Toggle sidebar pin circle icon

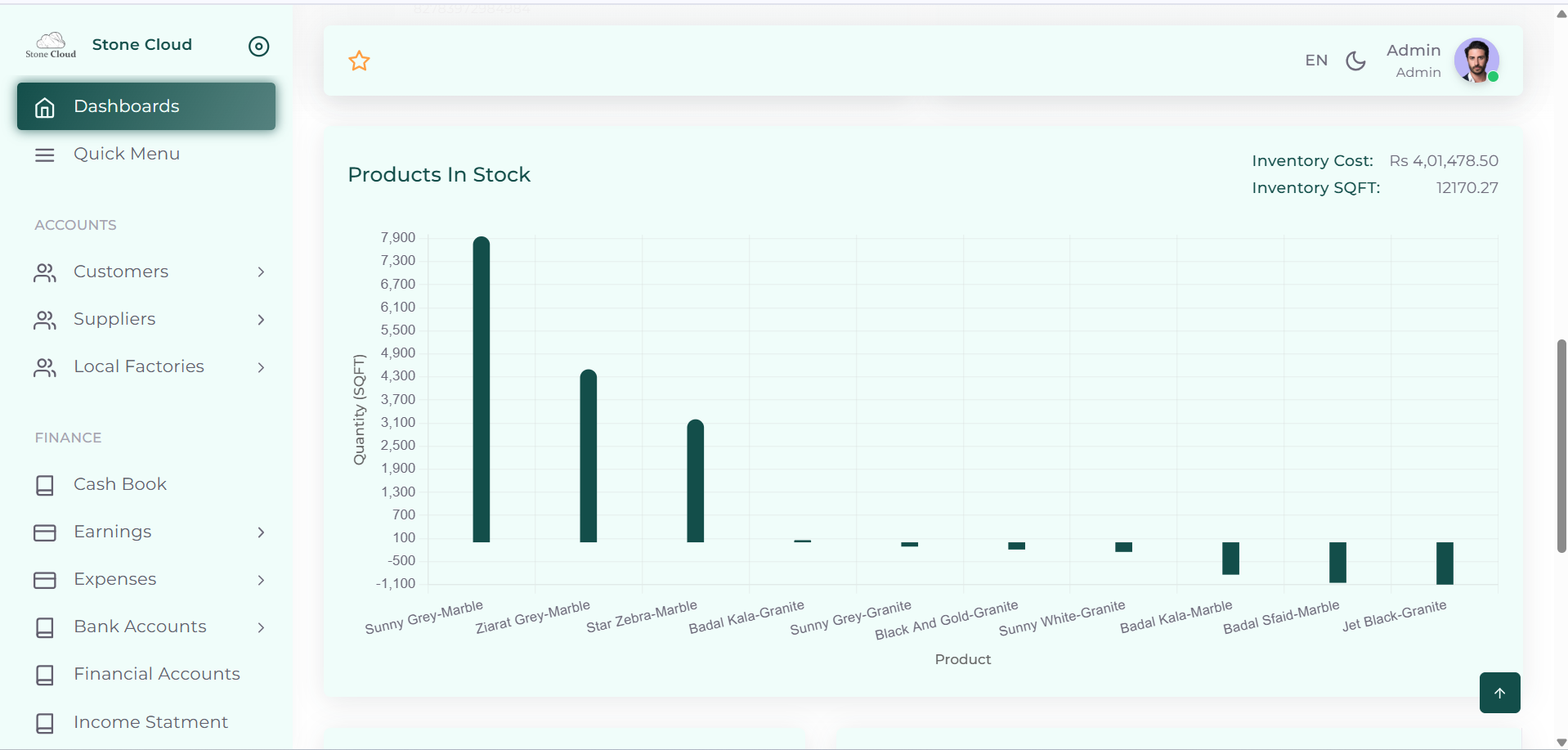pos(258,46)
